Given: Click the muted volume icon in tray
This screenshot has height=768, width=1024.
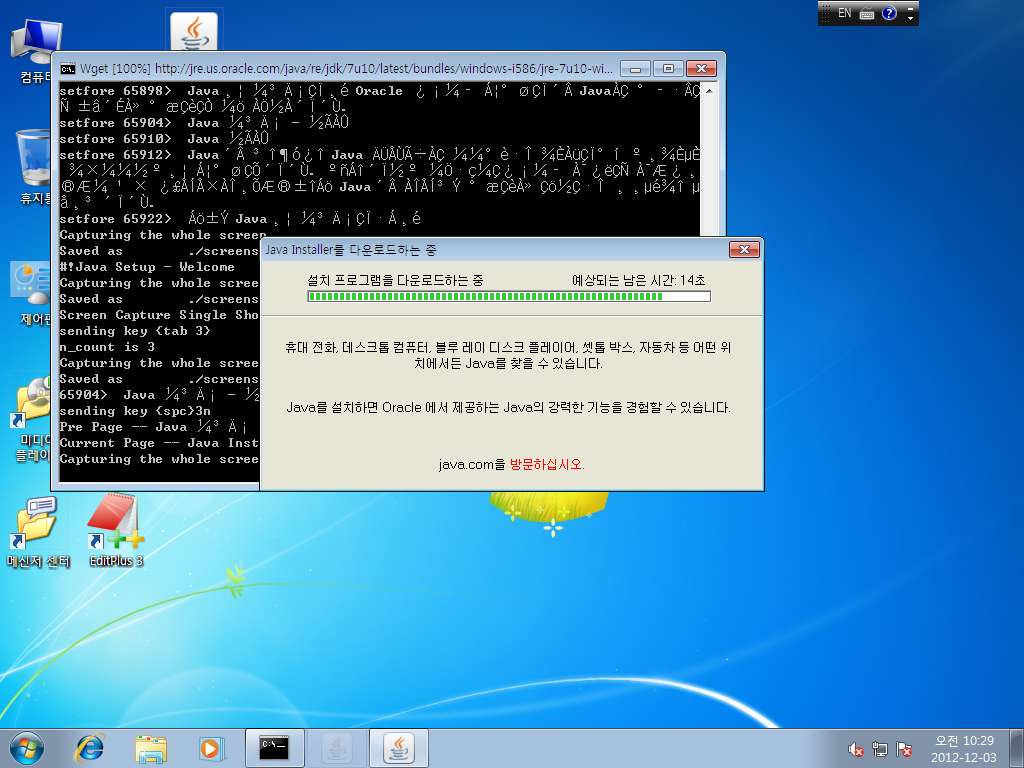Looking at the screenshot, I should click(x=856, y=749).
